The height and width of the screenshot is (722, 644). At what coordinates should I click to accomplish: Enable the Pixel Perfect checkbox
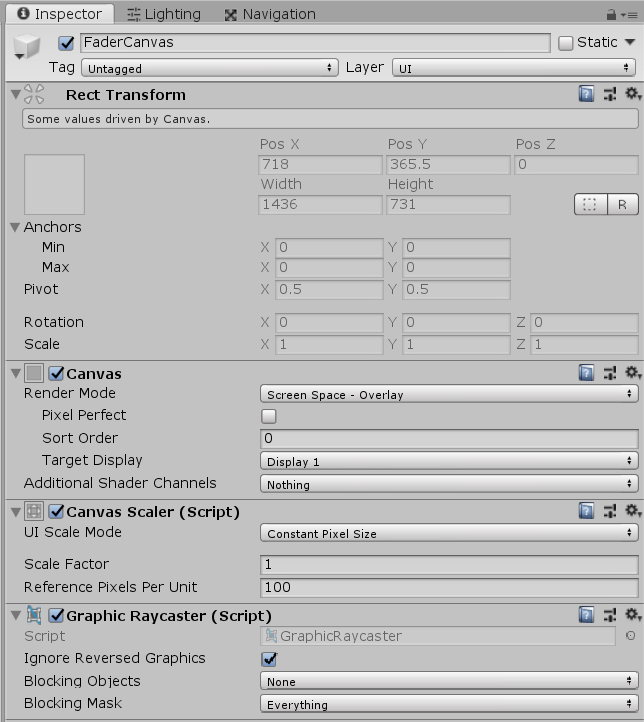click(269, 416)
